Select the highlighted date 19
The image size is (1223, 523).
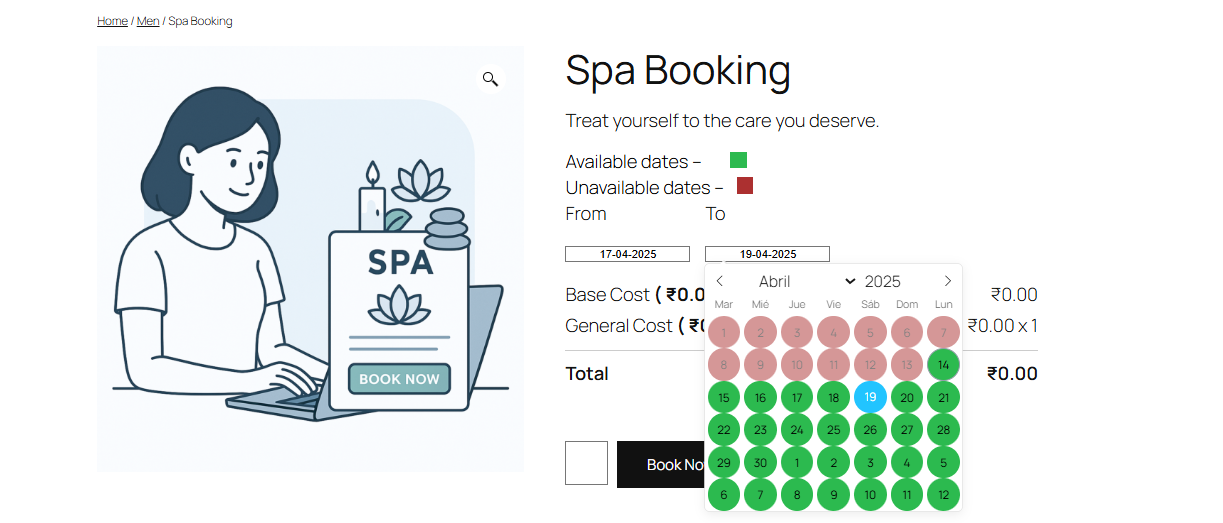870,397
